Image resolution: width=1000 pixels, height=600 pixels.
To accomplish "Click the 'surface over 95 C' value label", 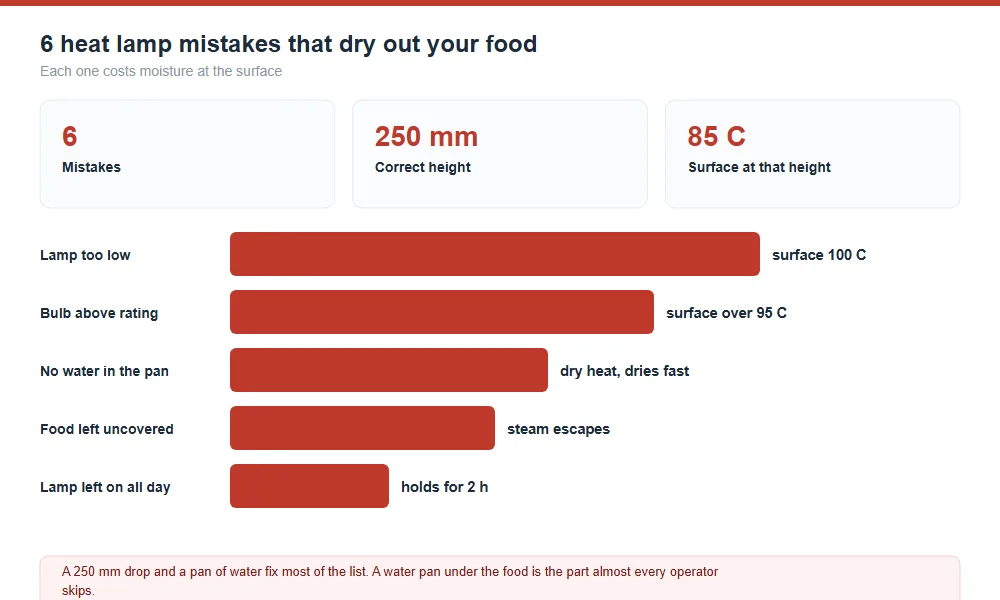I will [726, 313].
